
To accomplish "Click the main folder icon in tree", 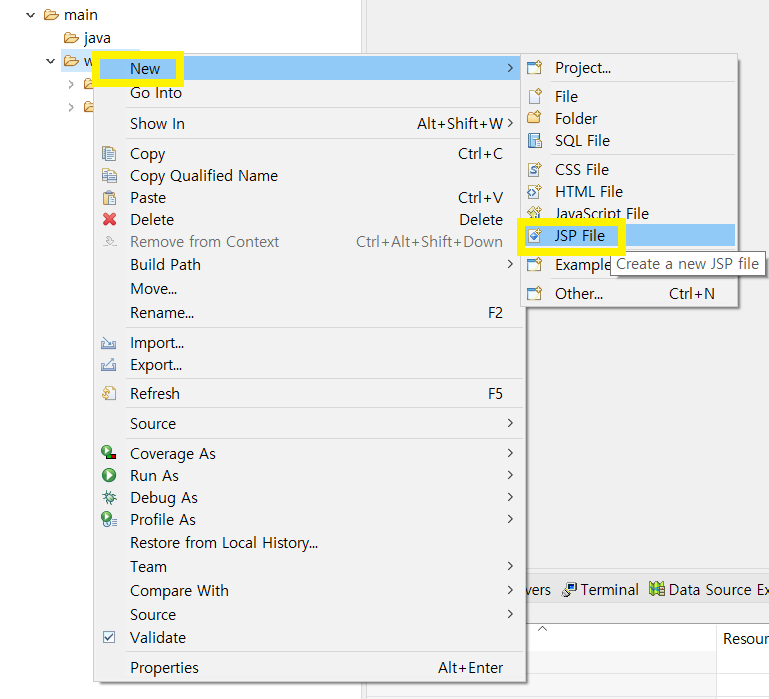I will pyautogui.click(x=51, y=15).
